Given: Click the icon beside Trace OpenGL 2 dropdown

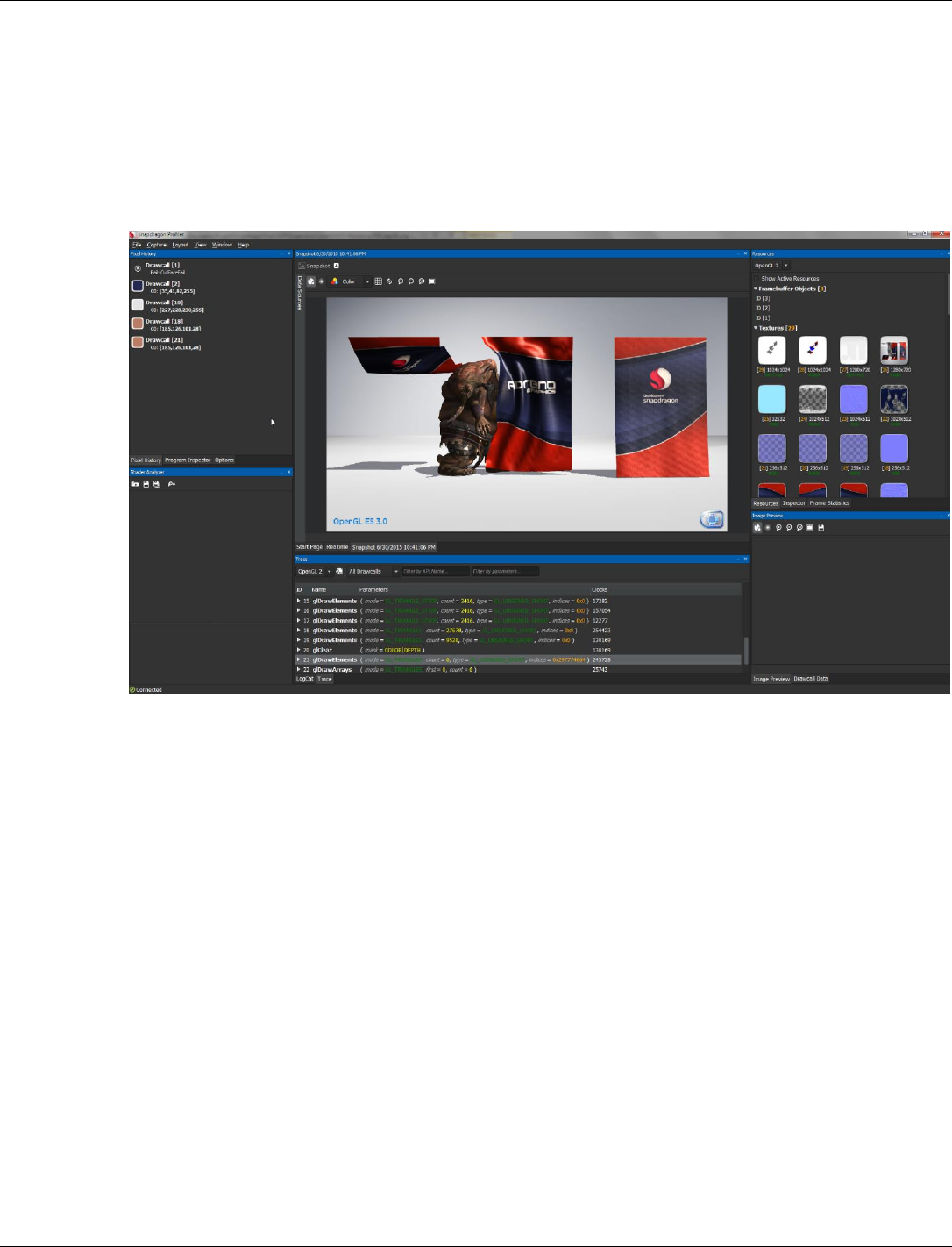Looking at the screenshot, I should coord(339,571).
